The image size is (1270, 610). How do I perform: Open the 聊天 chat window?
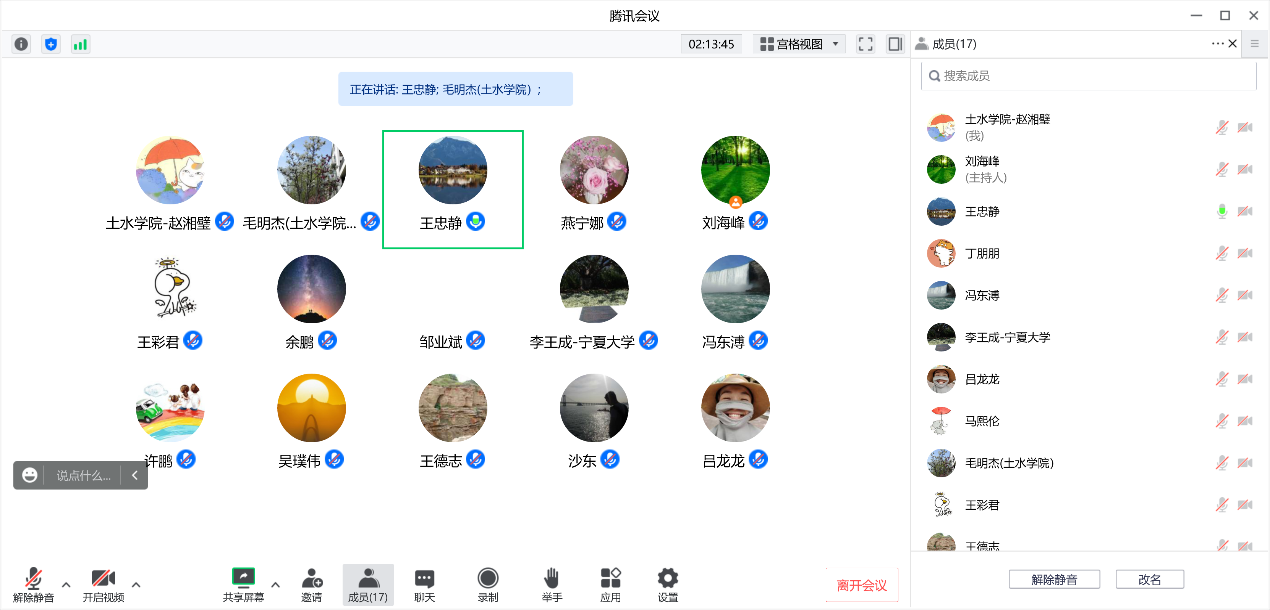[x=424, y=585]
